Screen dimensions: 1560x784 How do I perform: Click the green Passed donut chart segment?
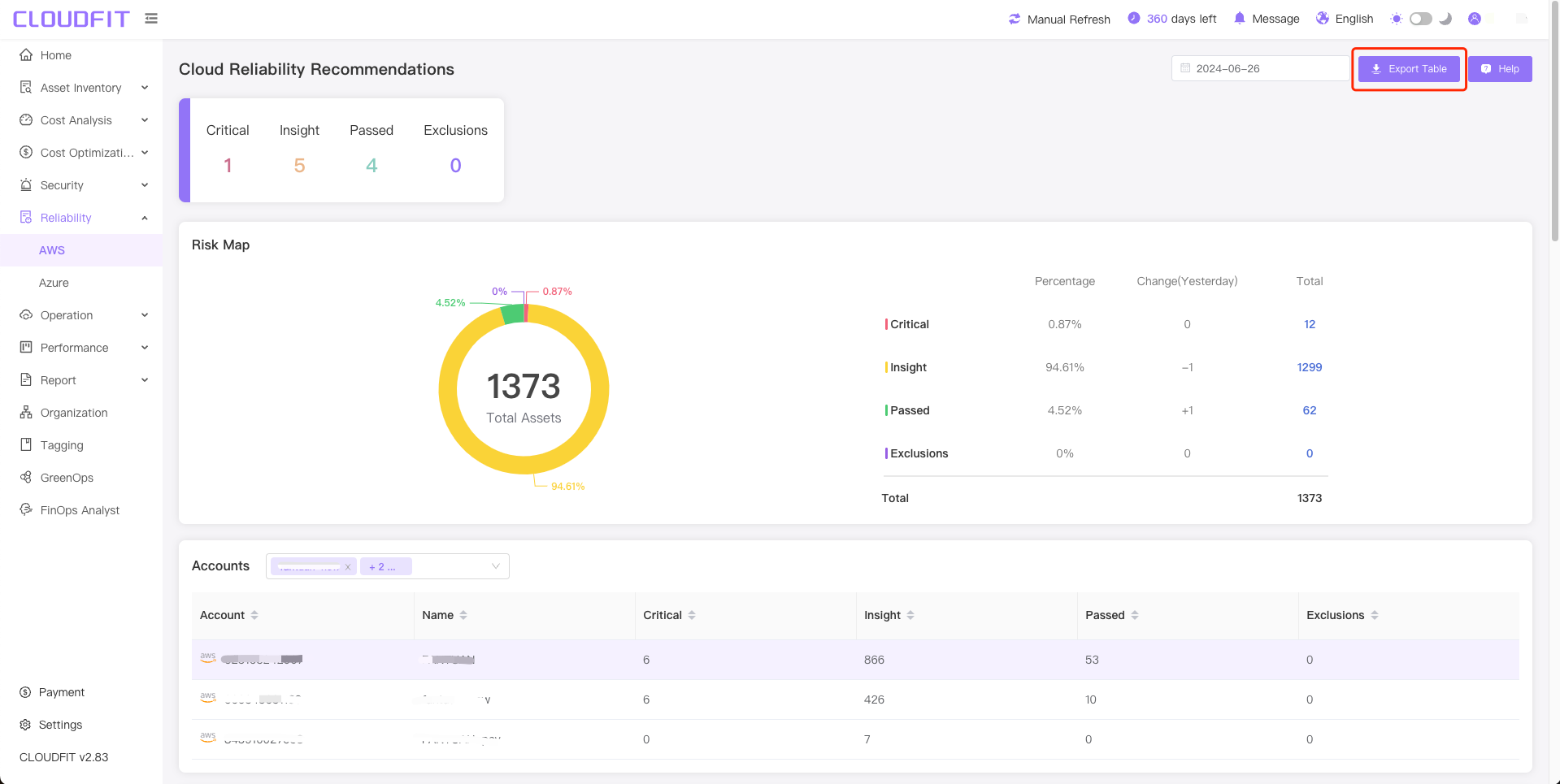tap(513, 314)
